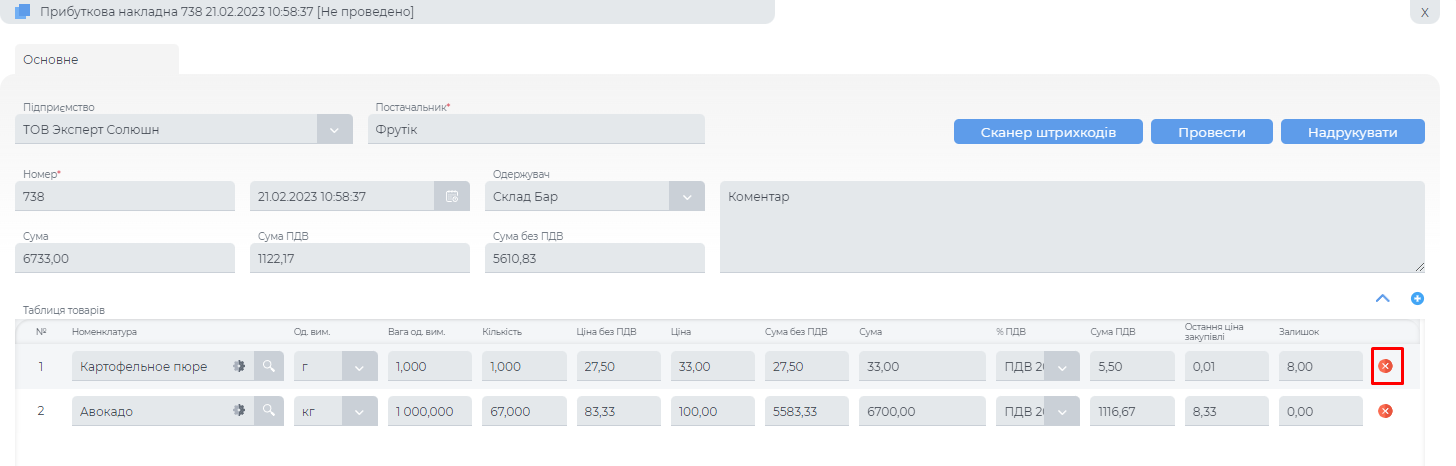Search nomenclature for Авокадо row
The height and width of the screenshot is (466, 1456).
pos(268,411)
